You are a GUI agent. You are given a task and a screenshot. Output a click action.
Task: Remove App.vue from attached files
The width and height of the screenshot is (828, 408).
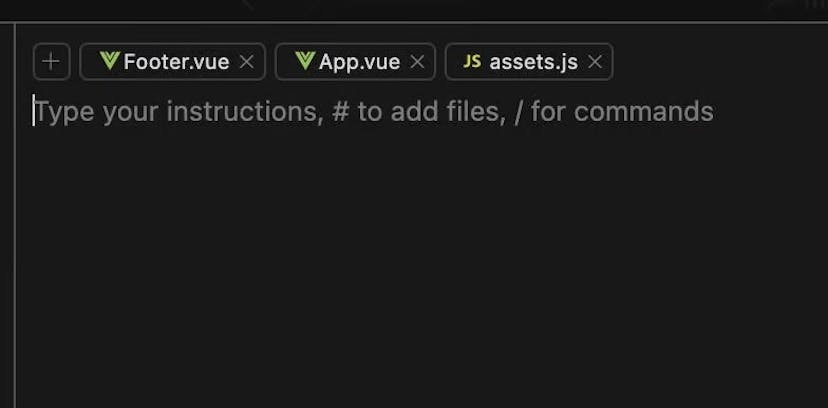[x=418, y=62]
